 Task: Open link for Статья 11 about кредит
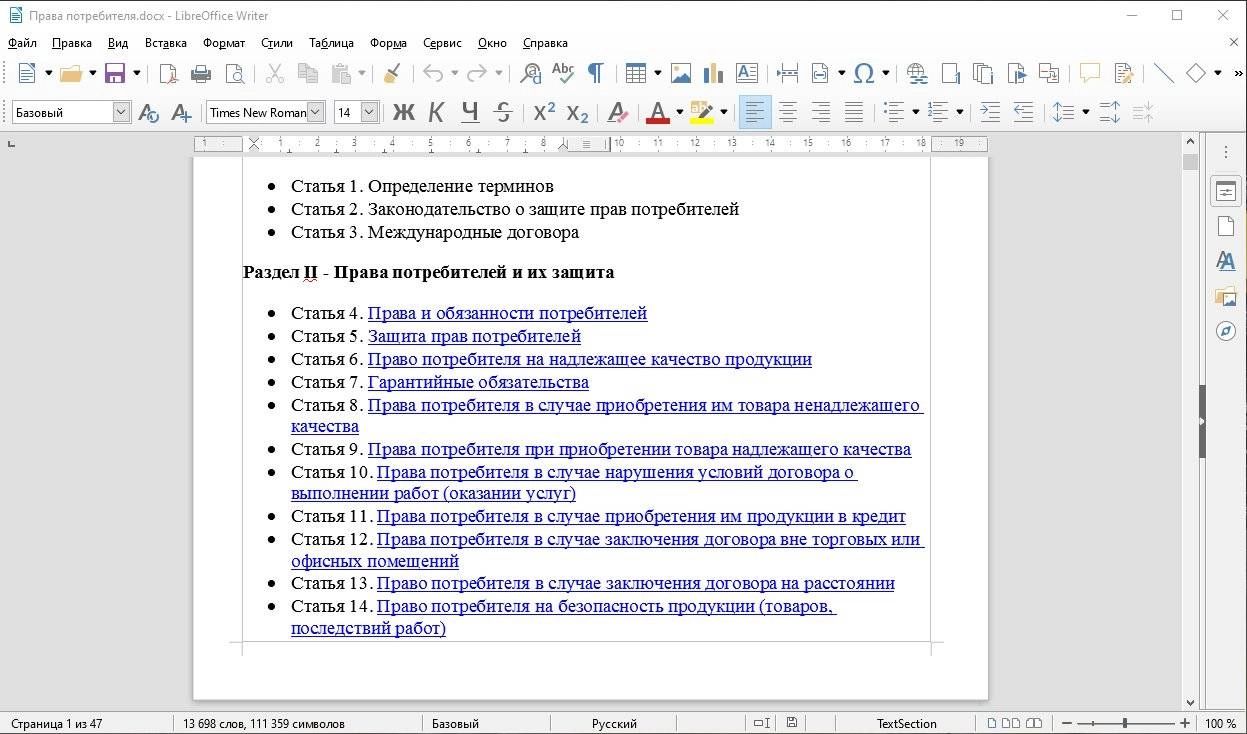pos(641,516)
